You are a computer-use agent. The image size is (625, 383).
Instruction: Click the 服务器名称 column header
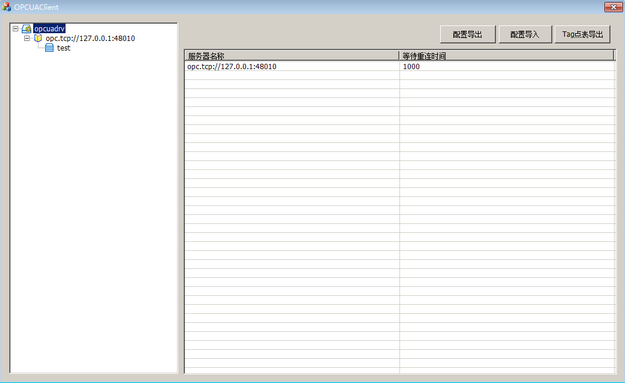coord(292,56)
